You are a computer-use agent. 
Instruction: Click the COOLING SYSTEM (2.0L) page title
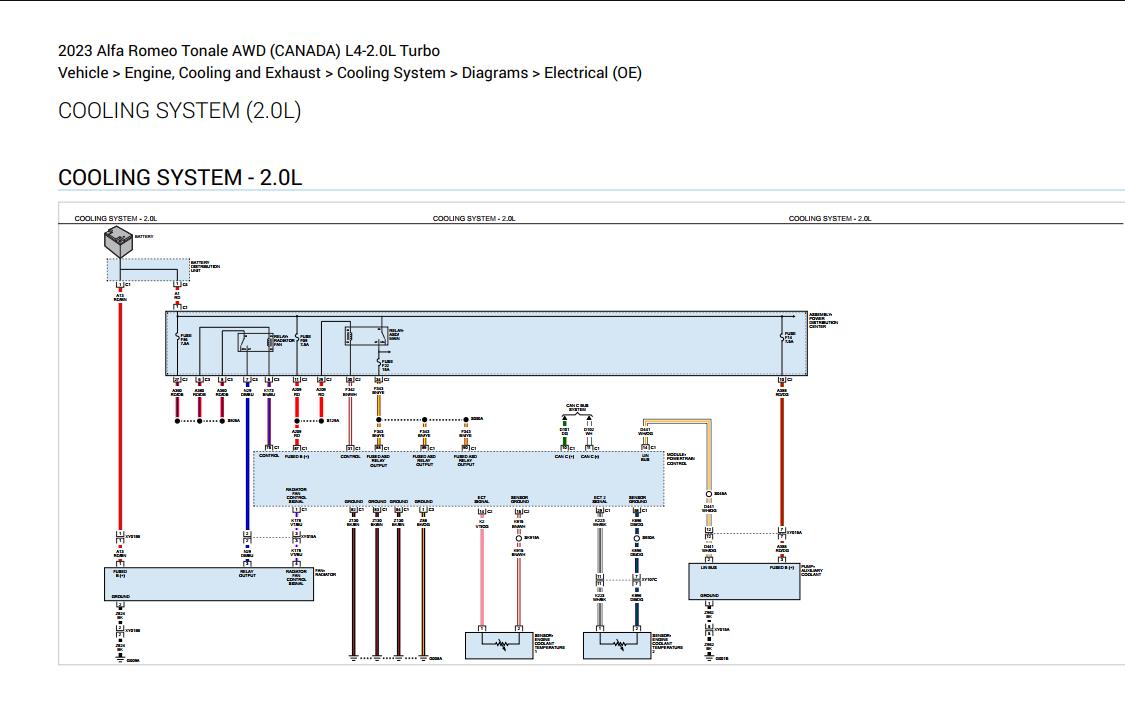click(179, 111)
